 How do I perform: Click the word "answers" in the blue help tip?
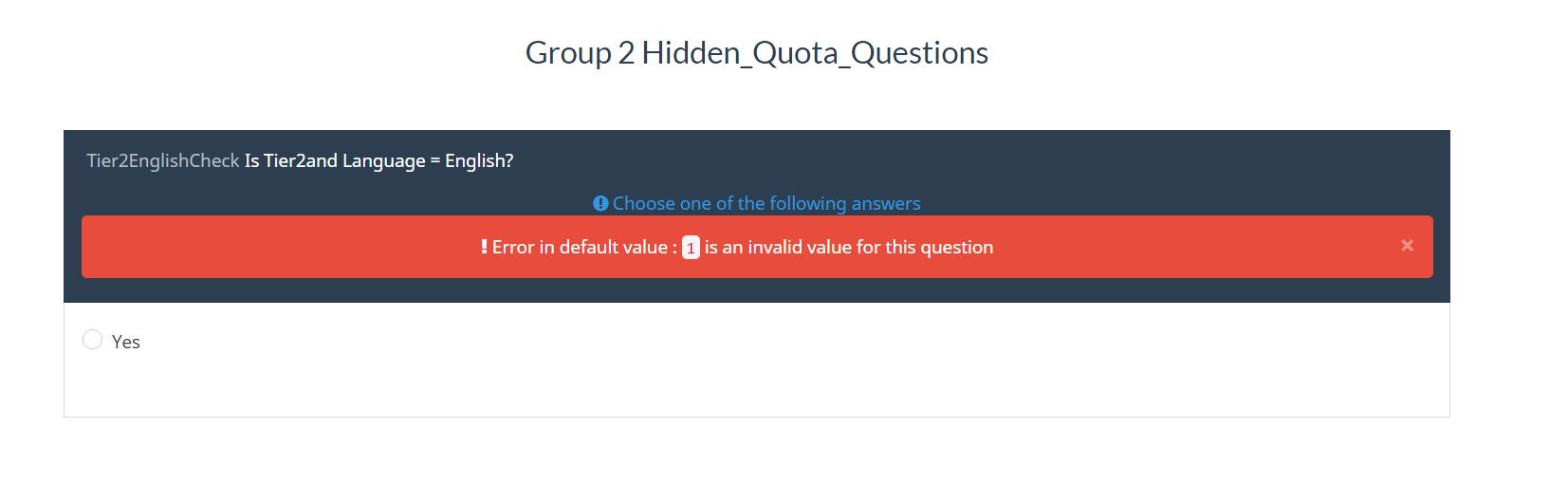(886, 203)
